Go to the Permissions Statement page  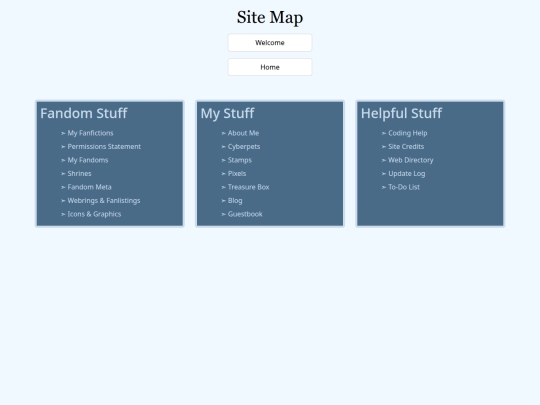(104, 146)
